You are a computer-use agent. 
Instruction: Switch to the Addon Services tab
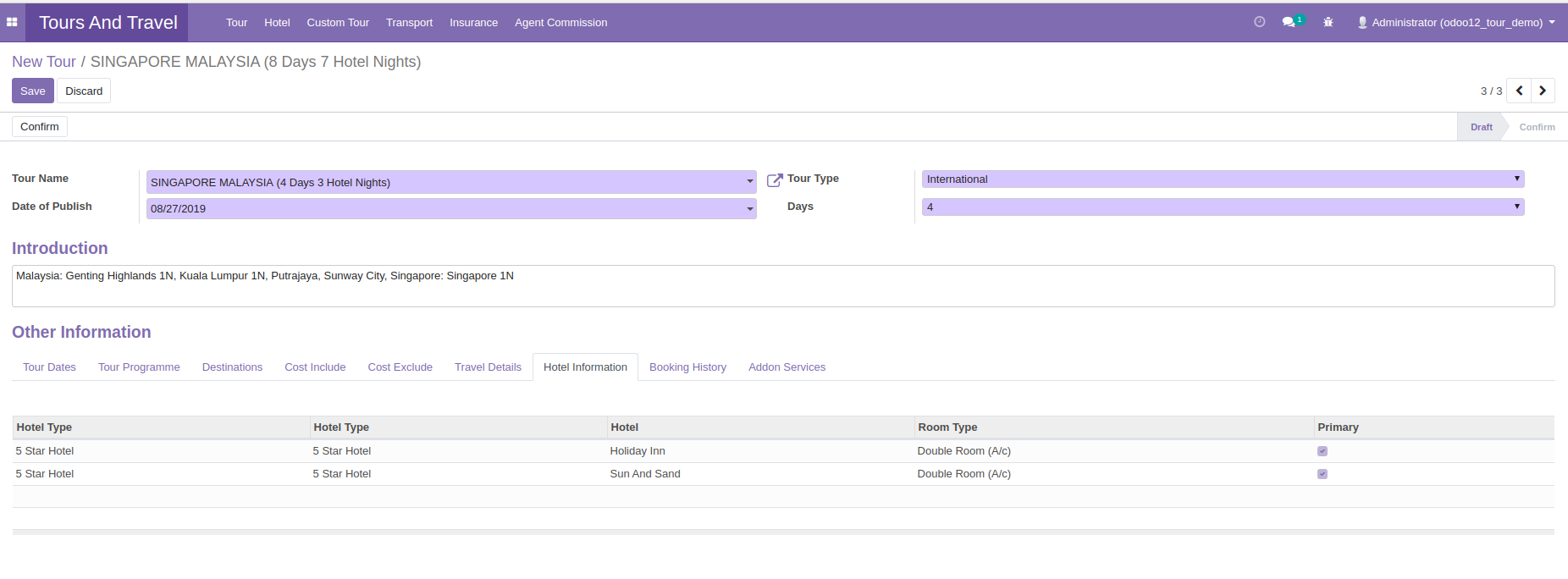(x=787, y=367)
